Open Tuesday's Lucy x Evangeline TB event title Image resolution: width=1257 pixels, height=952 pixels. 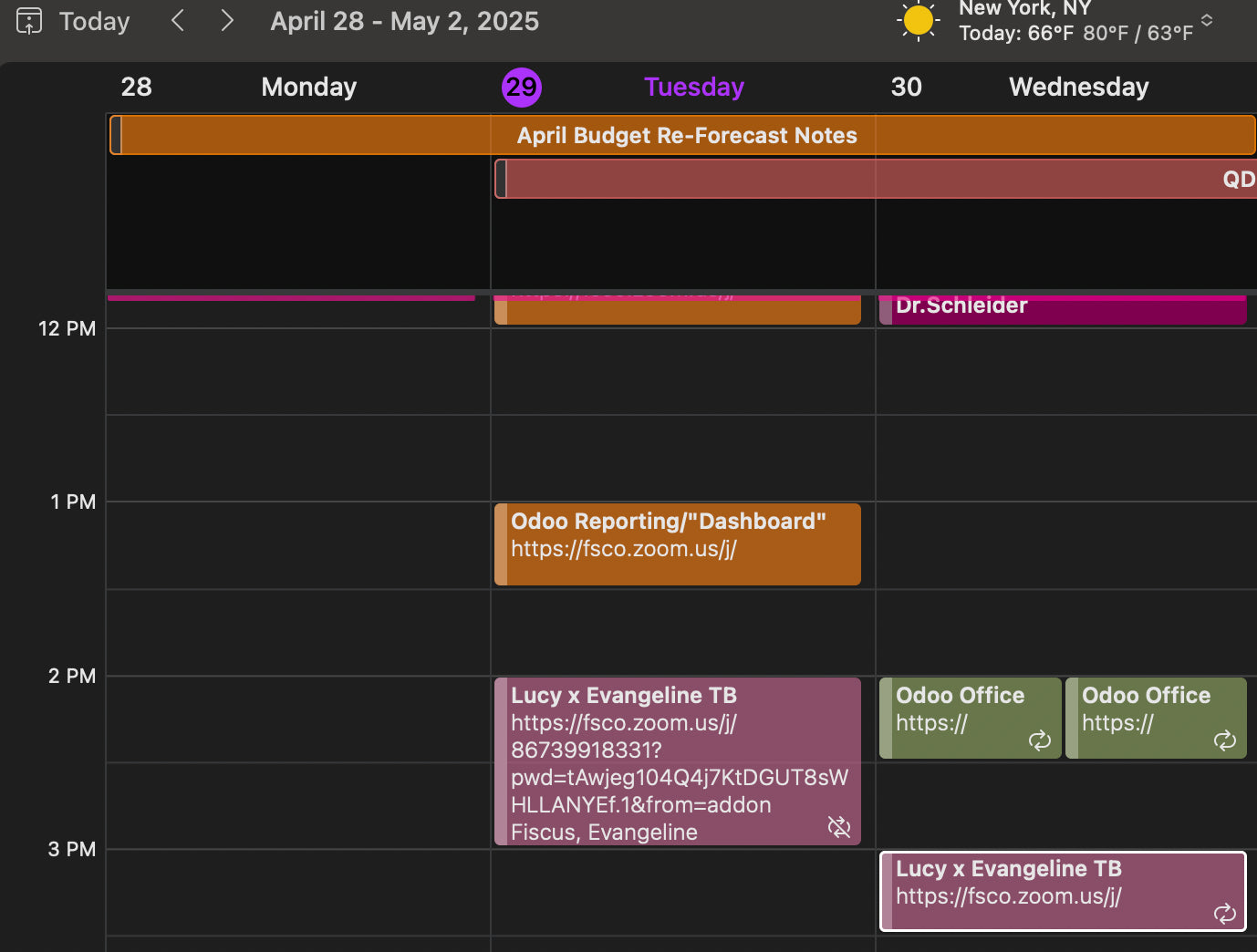(624, 696)
